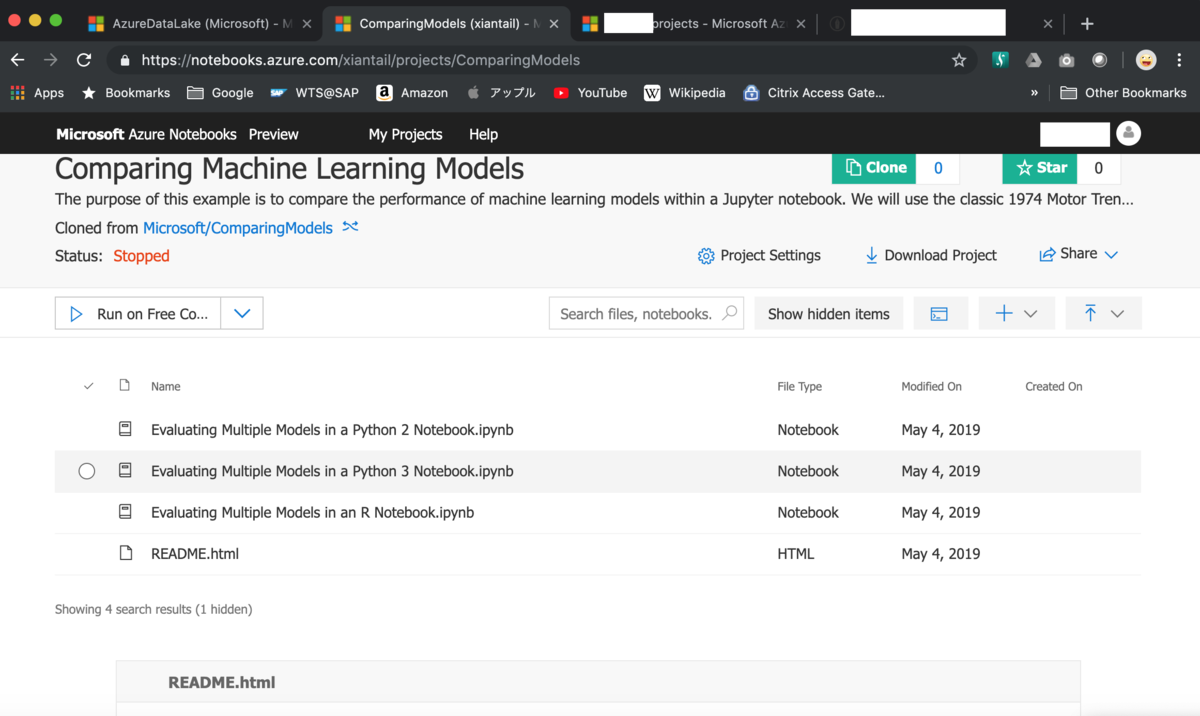The height and width of the screenshot is (716, 1200).
Task: Open the Microsoft/ComparingModels link
Action: pyautogui.click(x=238, y=228)
